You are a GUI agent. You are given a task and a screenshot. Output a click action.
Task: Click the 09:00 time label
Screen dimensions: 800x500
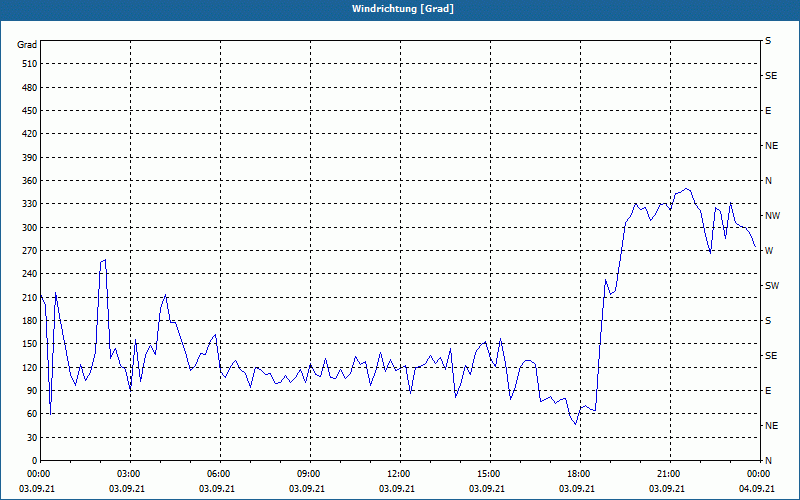click(x=310, y=473)
